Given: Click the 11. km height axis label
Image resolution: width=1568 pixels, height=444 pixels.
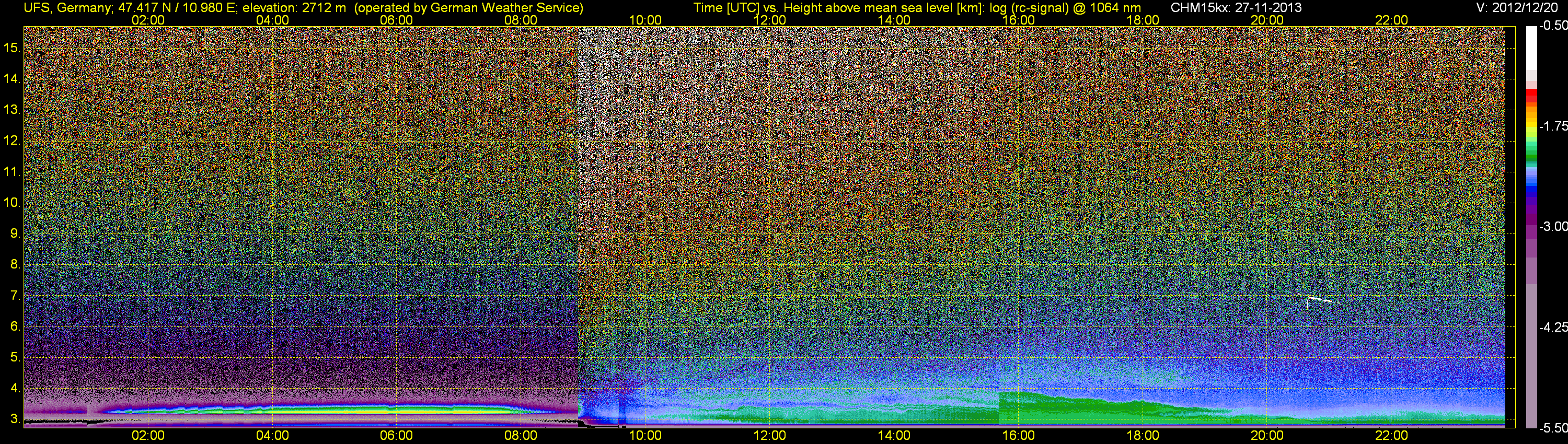Looking at the screenshot, I should coord(12,171).
